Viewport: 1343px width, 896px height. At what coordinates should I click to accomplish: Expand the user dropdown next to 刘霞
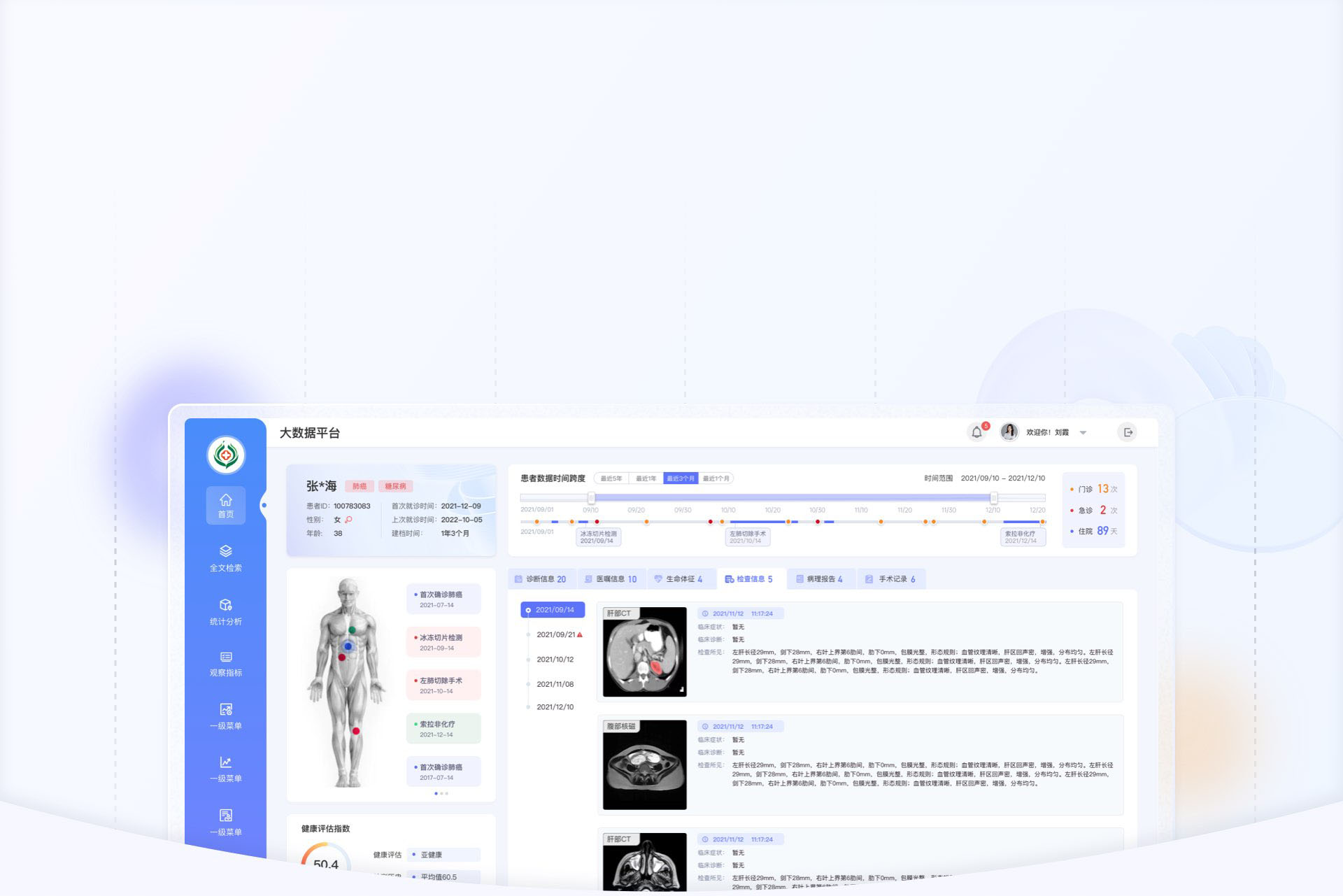(x=1083, y=433)
